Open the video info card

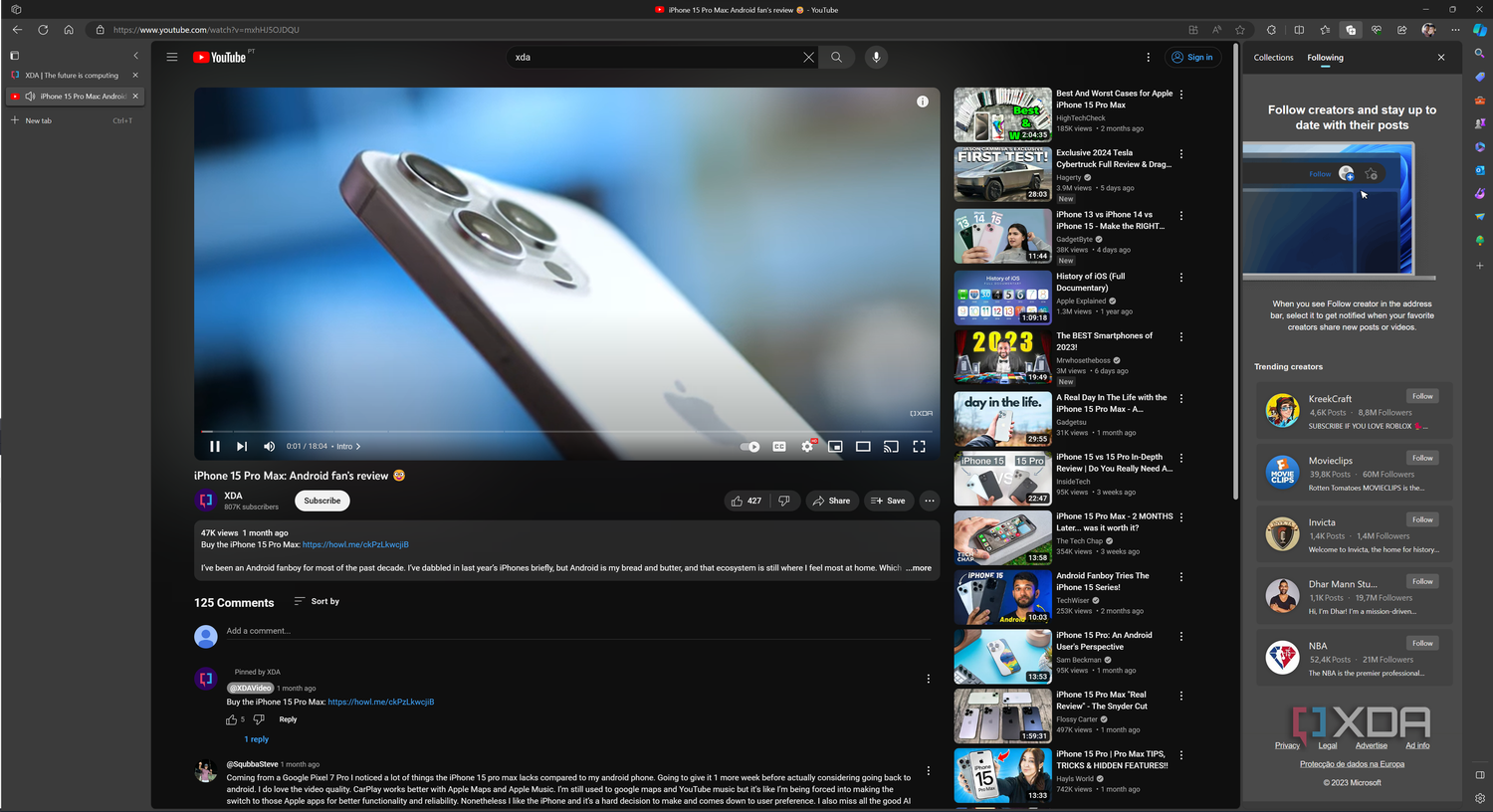point(923,101)
